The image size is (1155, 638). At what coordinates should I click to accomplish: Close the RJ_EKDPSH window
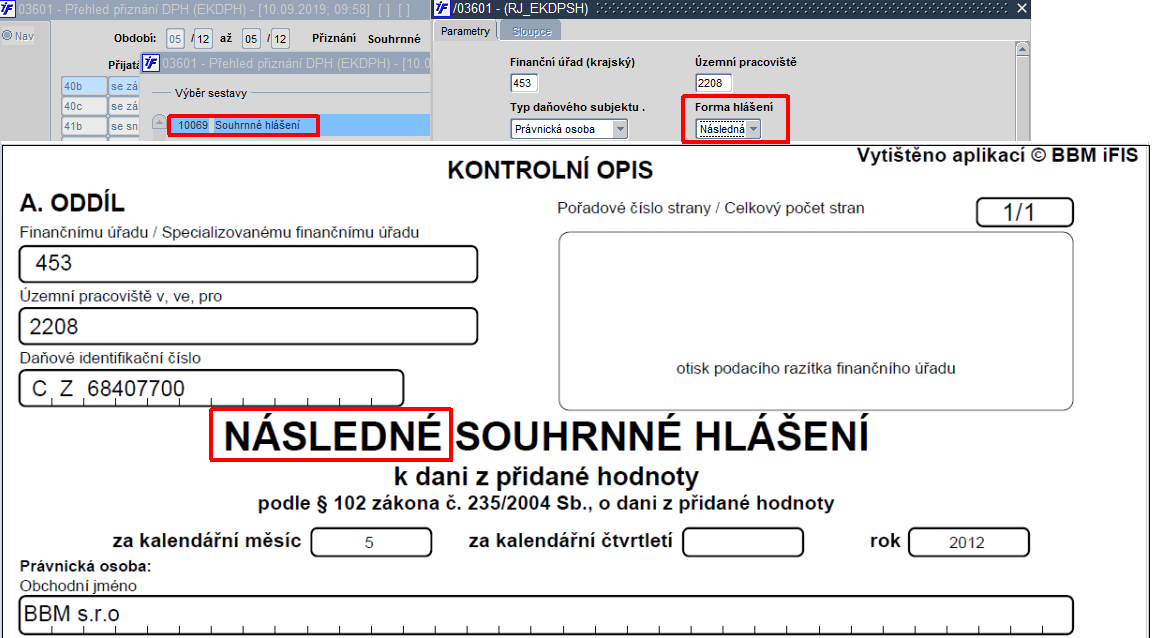[x=1021, y=9]
